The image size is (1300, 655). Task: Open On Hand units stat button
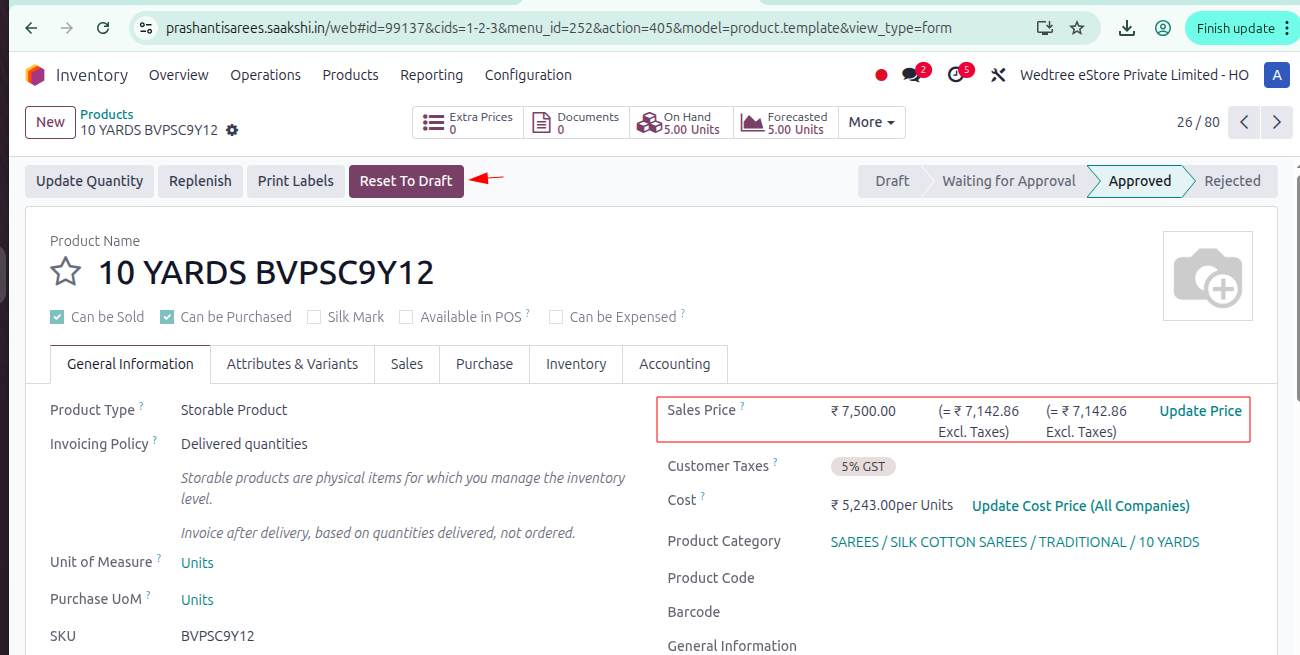[681, 123]
